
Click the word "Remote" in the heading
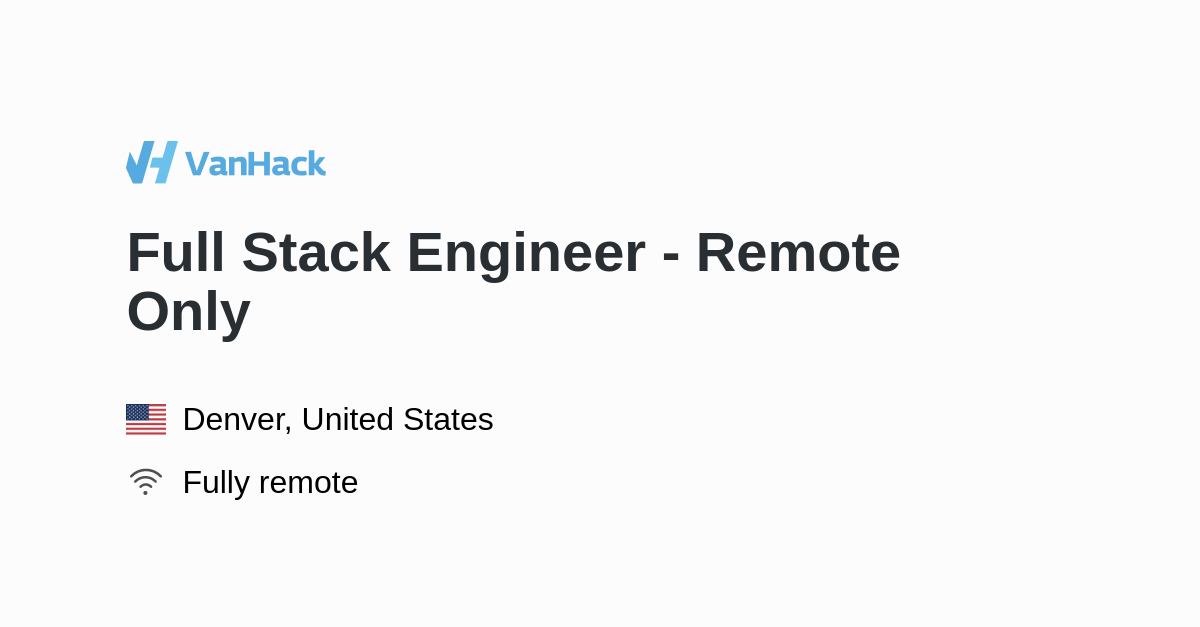click(798, 252)
